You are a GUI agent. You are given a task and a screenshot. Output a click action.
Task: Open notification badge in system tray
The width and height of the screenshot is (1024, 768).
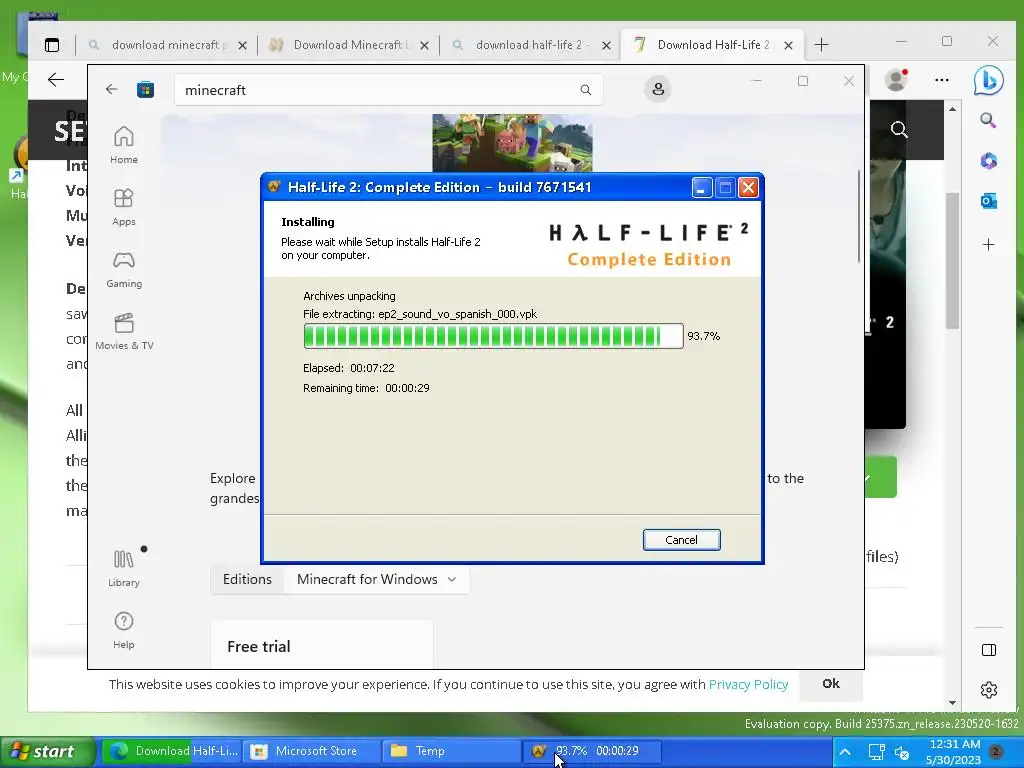tap(996, 752)
